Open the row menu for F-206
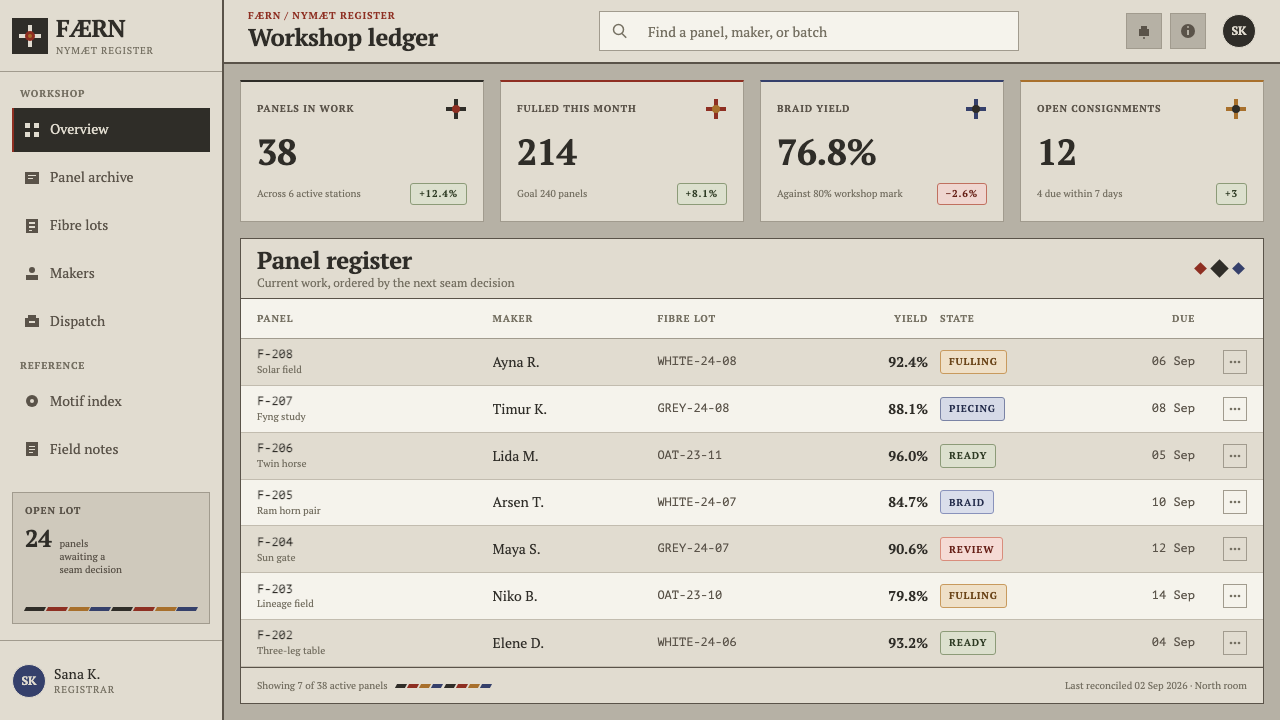Screen dimensions: 1280x720 [x=1235, y=456]
